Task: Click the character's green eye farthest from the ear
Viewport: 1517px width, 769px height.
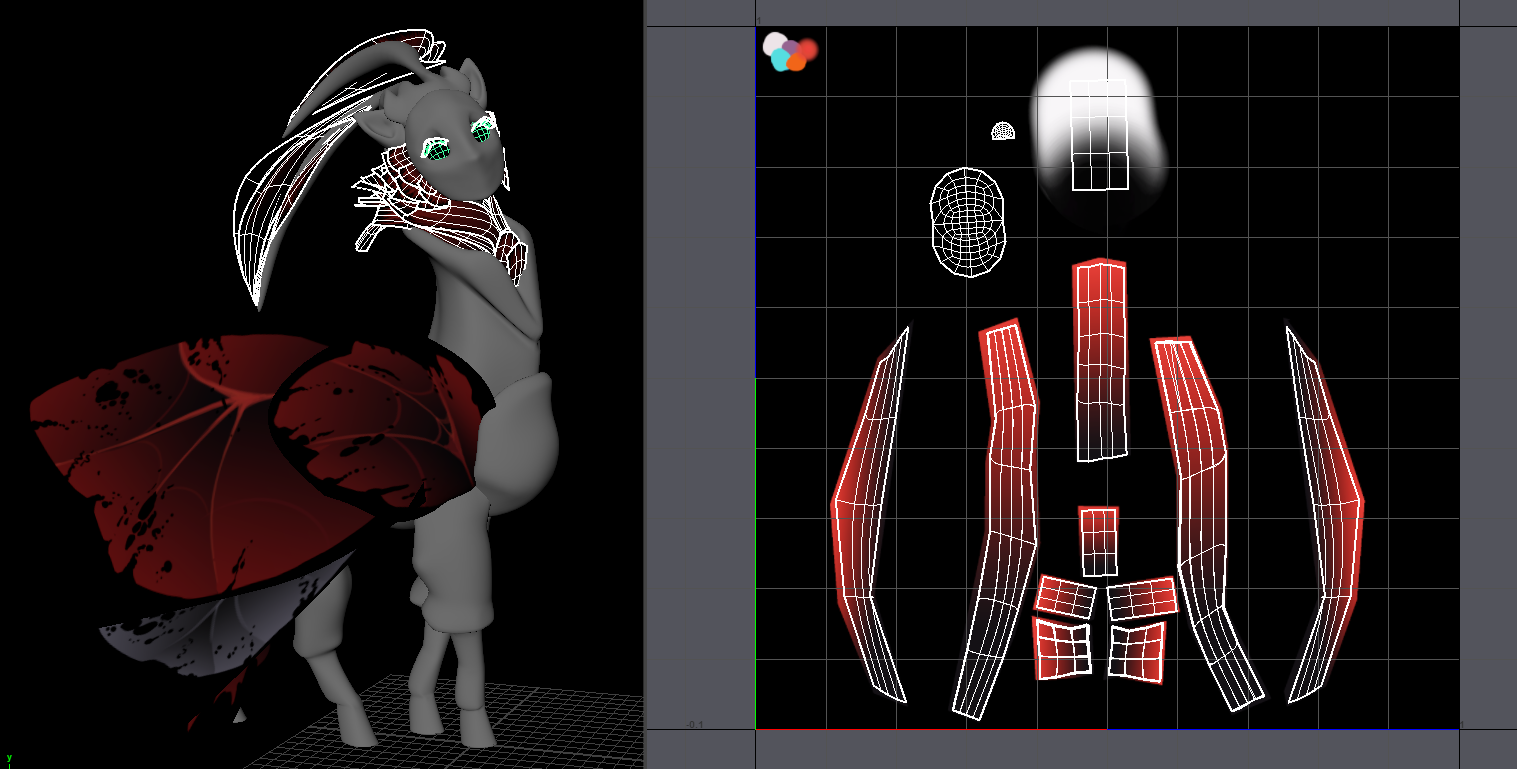Action: click(x=483, y=130)
